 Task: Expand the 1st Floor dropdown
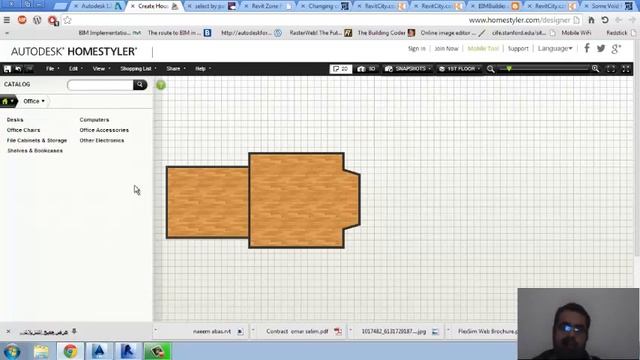click(x=459, y=69)
